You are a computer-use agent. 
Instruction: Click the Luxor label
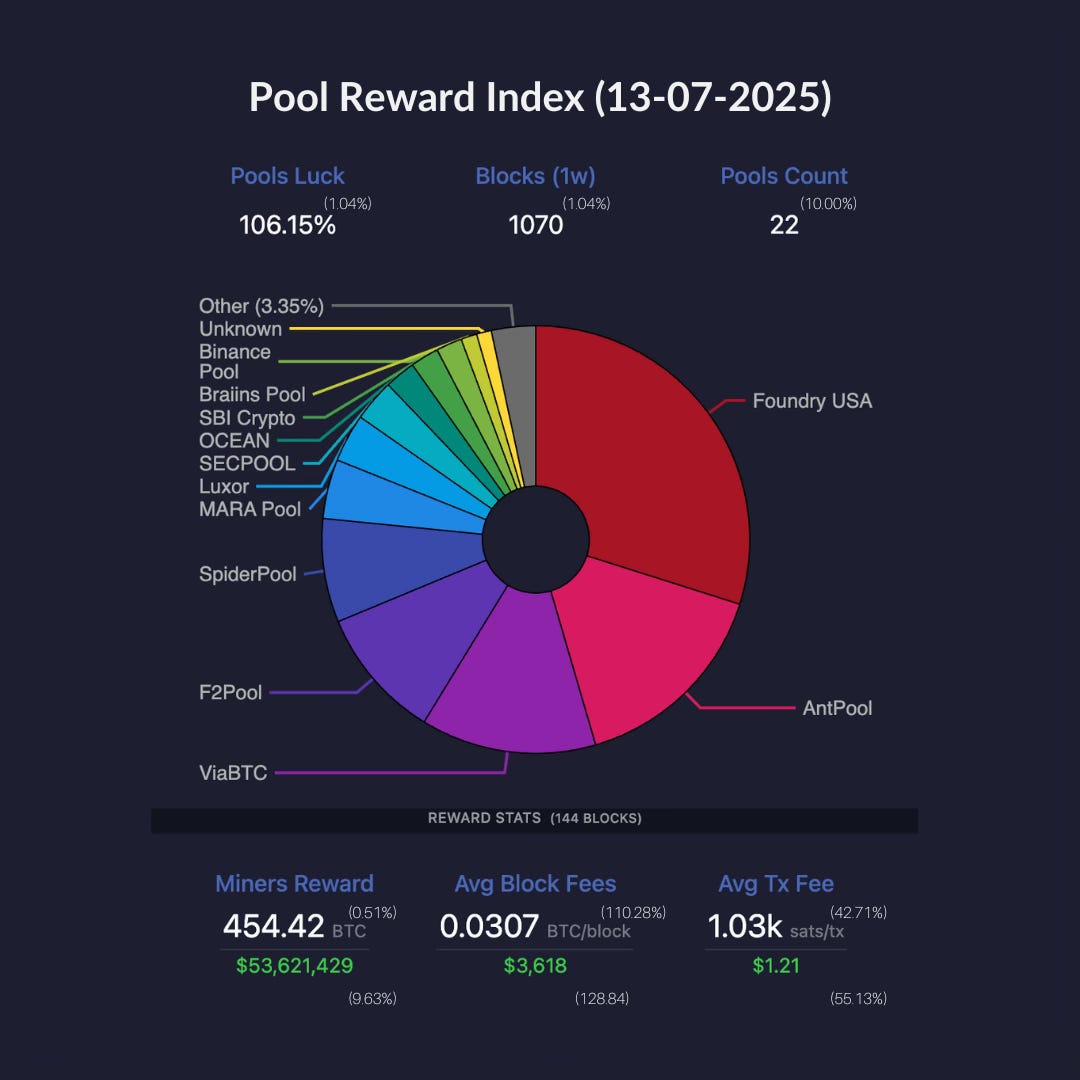click(224, 486)
